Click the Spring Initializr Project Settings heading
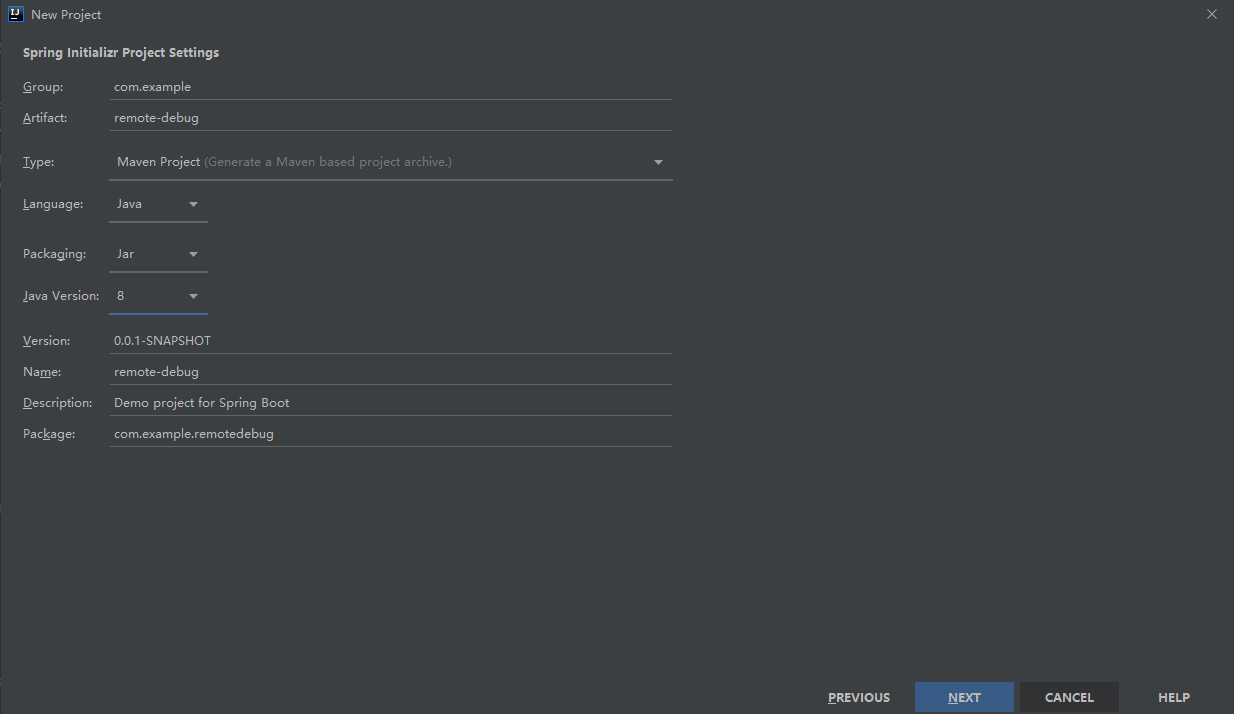Viewport: 1234px width, 714px height. click(x=121, y=53)
